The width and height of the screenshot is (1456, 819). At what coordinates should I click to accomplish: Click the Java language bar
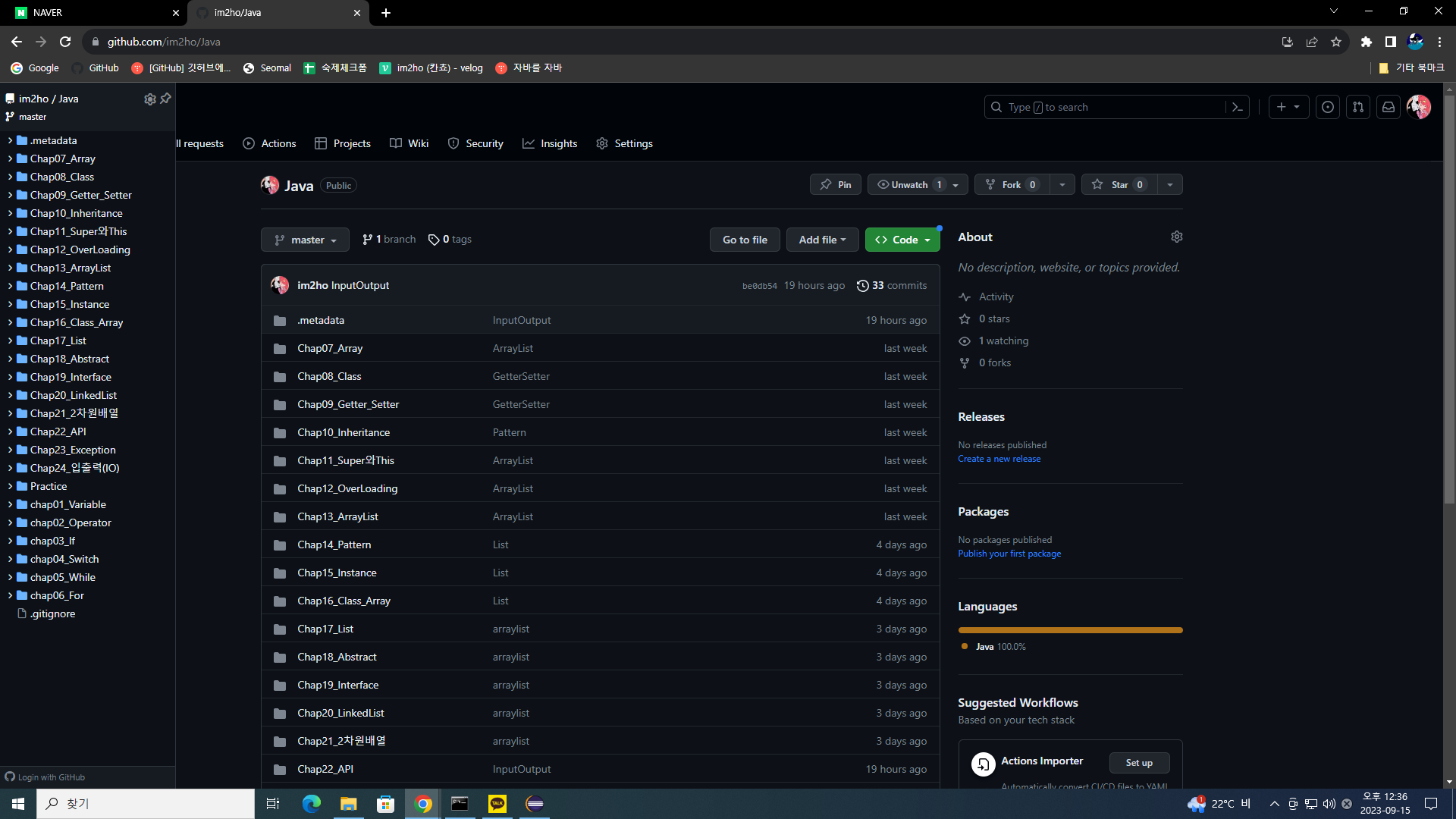1069,630
